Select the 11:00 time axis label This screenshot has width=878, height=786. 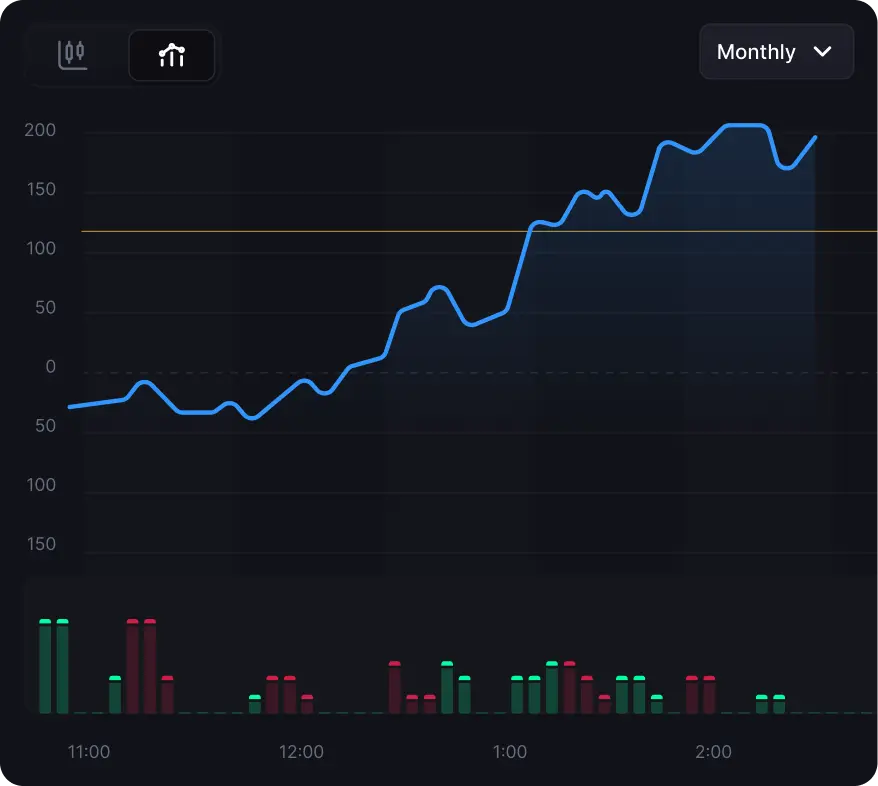tap(89, 752)
